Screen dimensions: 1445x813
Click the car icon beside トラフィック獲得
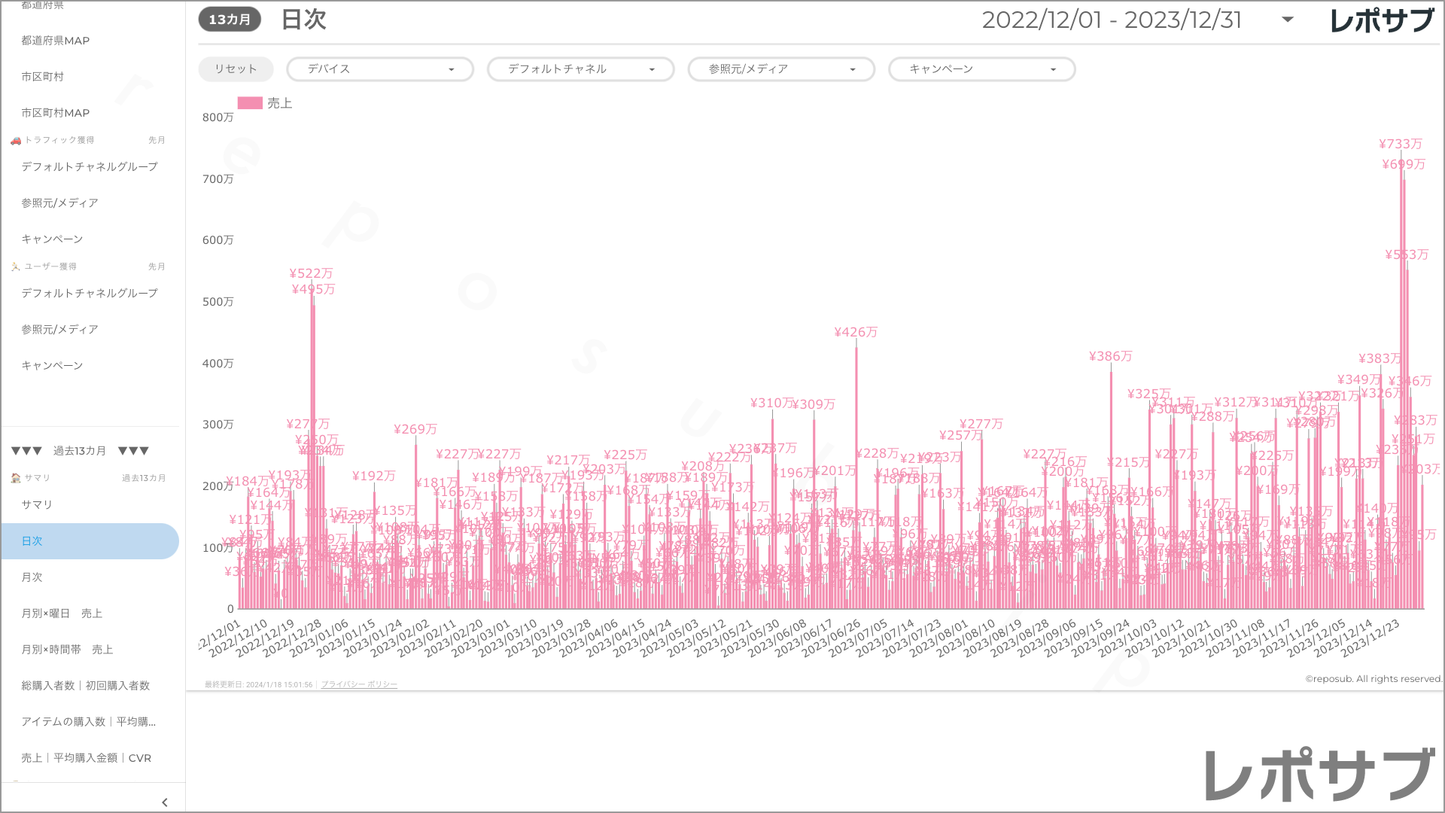15,141
